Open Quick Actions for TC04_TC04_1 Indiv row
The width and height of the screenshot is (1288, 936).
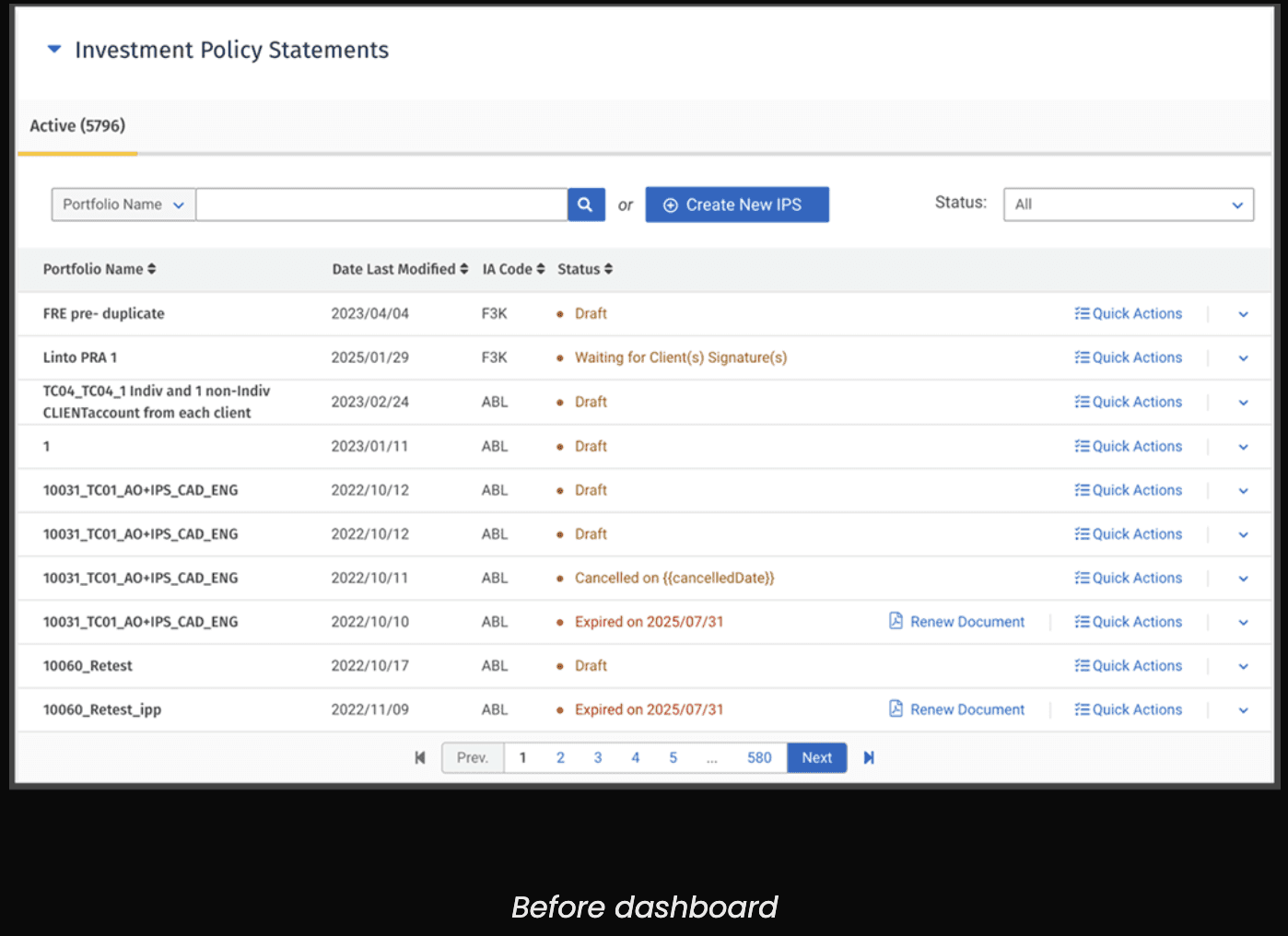point(1128,402)
